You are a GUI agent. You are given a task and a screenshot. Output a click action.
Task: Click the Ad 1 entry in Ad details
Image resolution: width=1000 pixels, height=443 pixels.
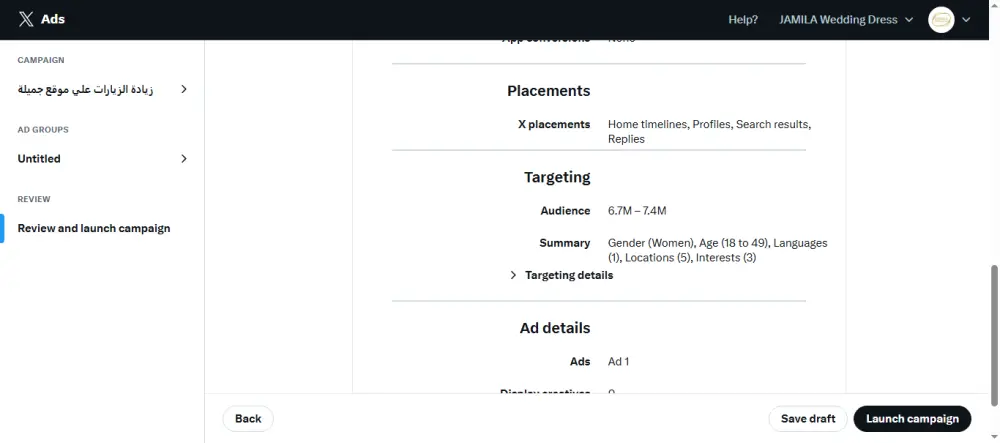coord(619,361)
